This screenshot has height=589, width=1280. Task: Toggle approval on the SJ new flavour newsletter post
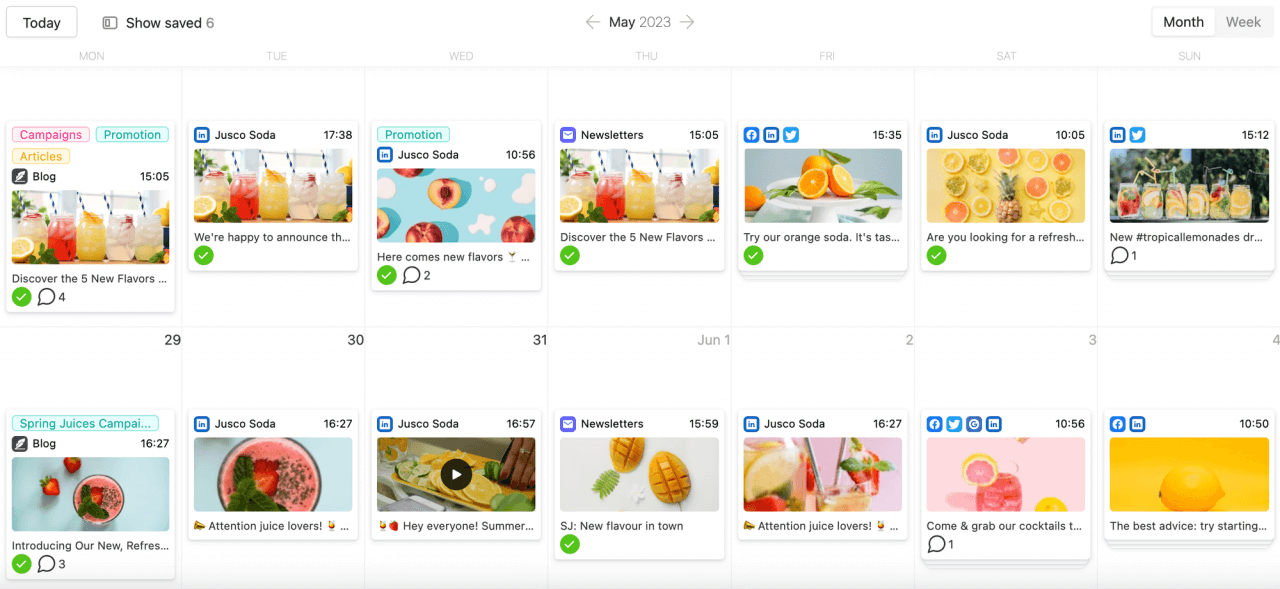click(x=569, y=544)
